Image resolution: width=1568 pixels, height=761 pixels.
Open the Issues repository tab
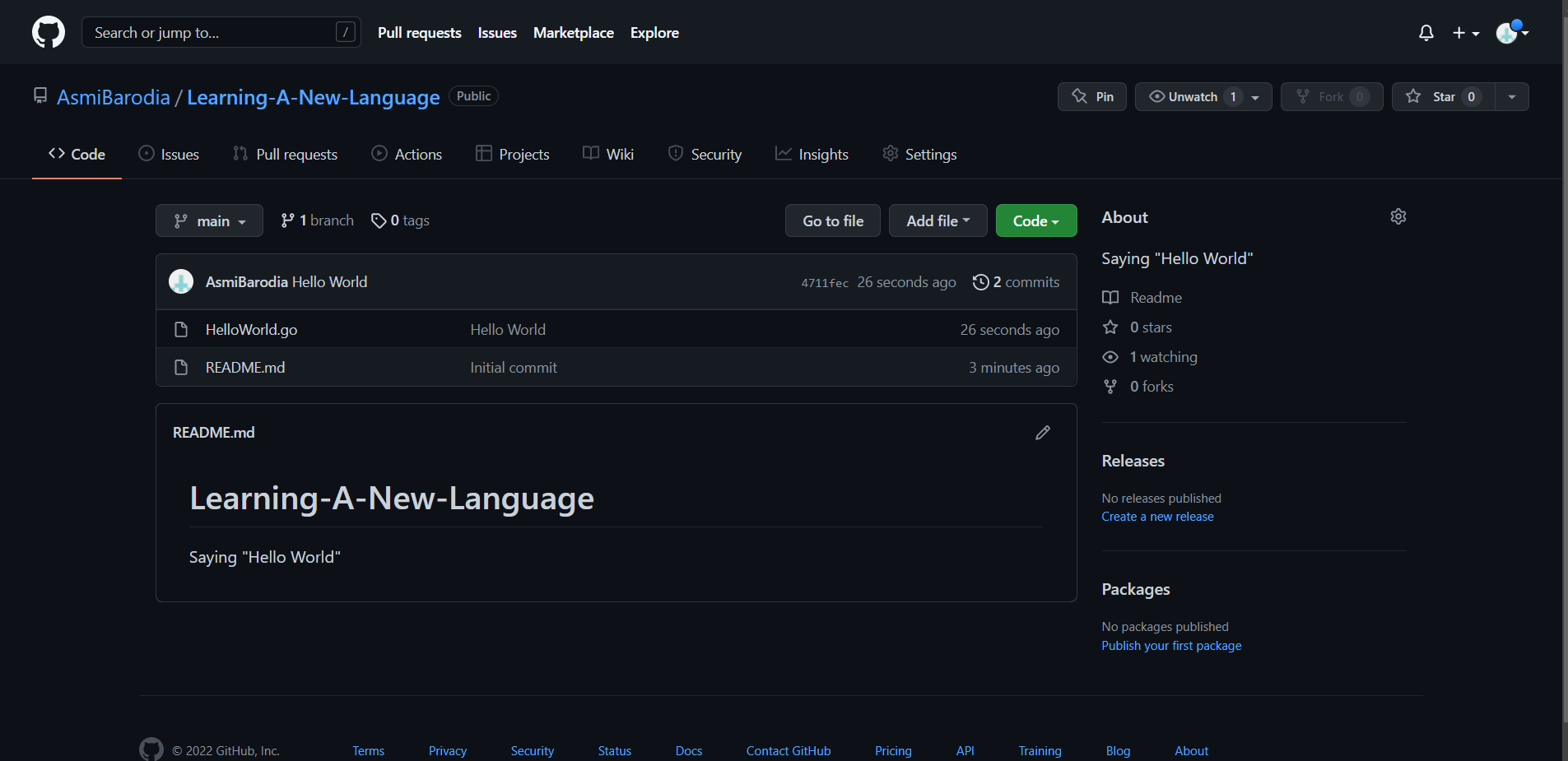click(x=169, y=155)
